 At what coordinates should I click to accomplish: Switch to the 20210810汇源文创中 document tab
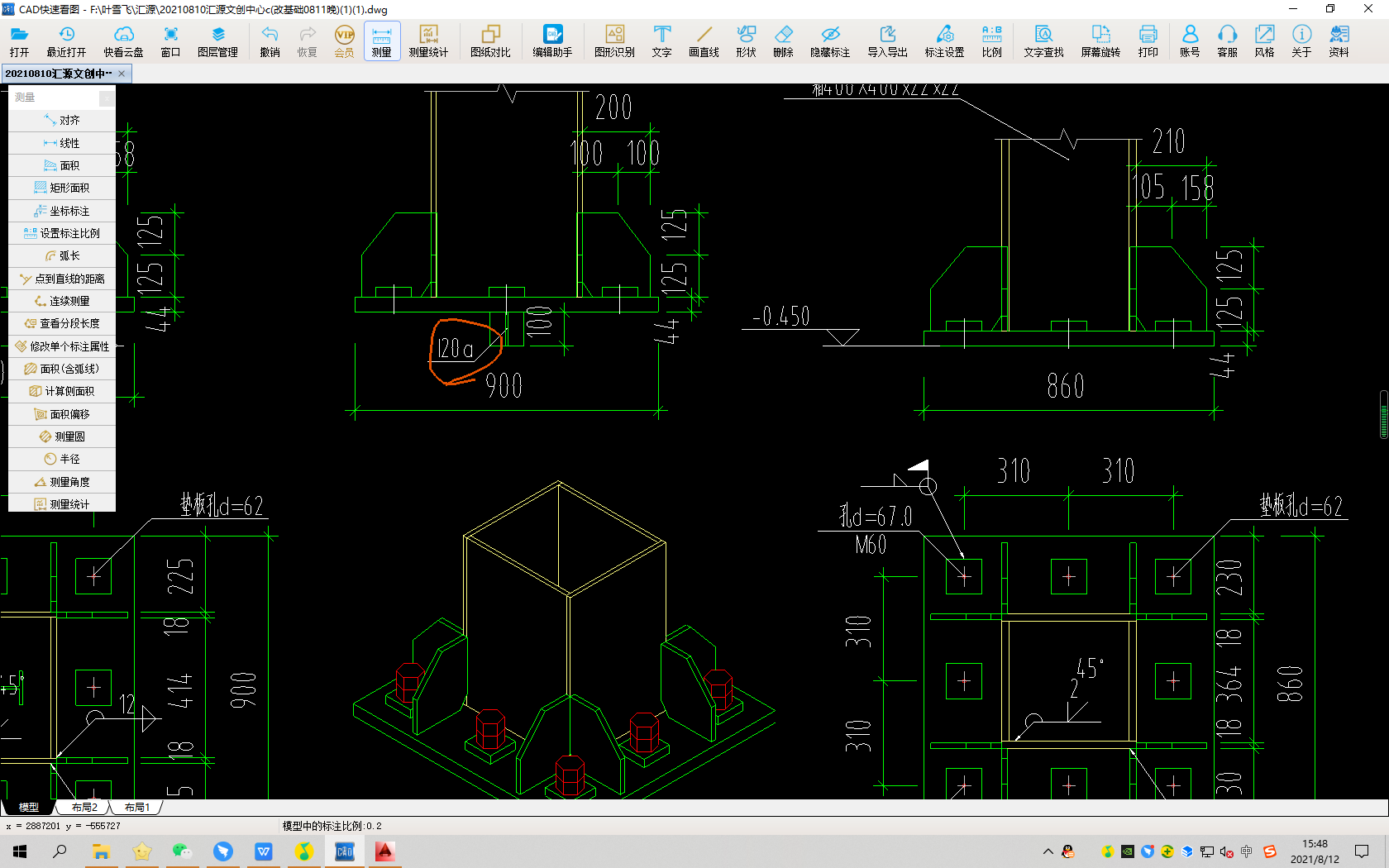(59, 74)
